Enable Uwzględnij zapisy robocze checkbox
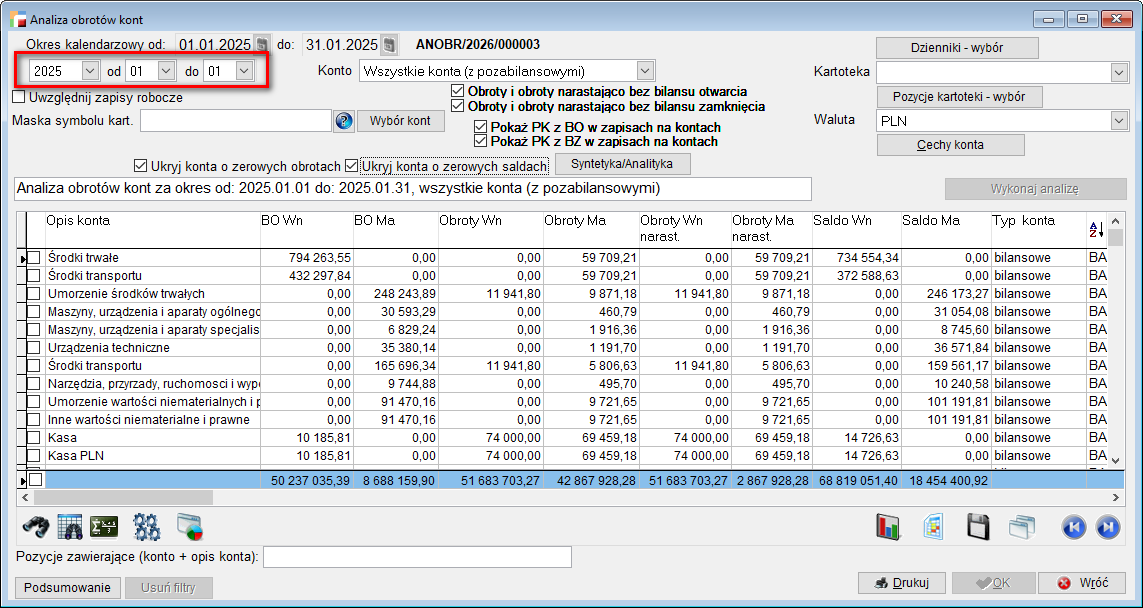This screenshot has width=1143, height=608. click(x=19, y=97)
